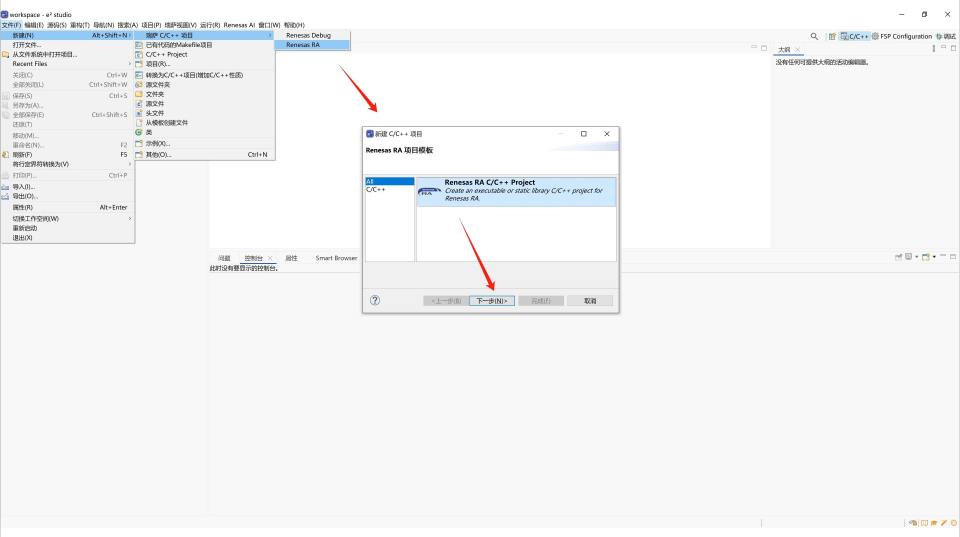Select the 属性 tab in bottom panel
This screenshot has width=960, height=537.
[x=291, y=258]
